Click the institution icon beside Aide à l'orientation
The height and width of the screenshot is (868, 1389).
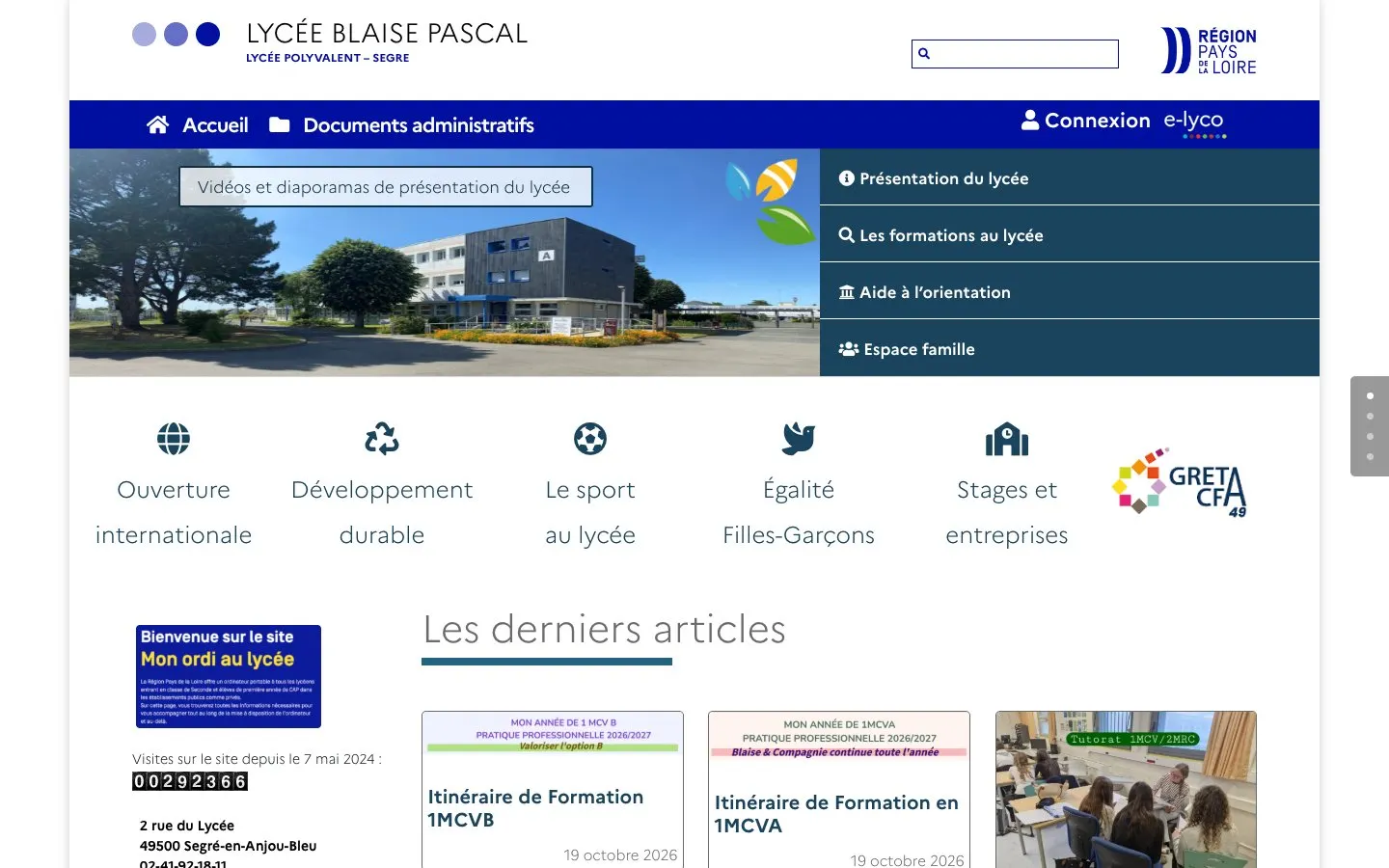(847, 292)
